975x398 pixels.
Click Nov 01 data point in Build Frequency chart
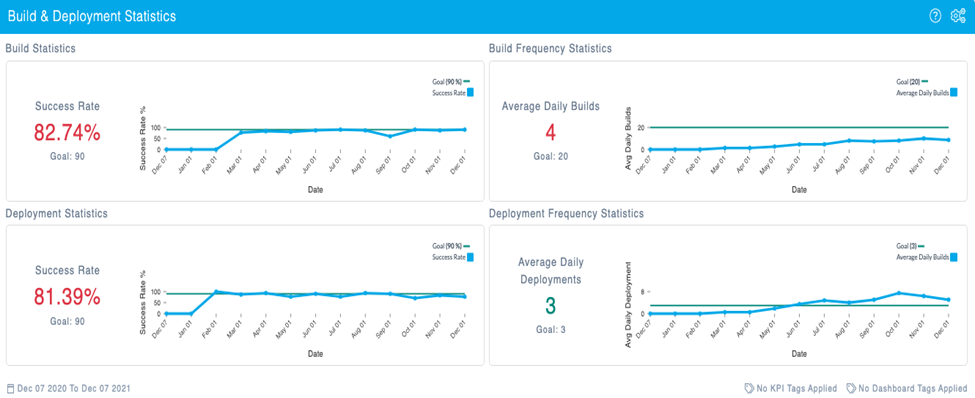(923, 138)
